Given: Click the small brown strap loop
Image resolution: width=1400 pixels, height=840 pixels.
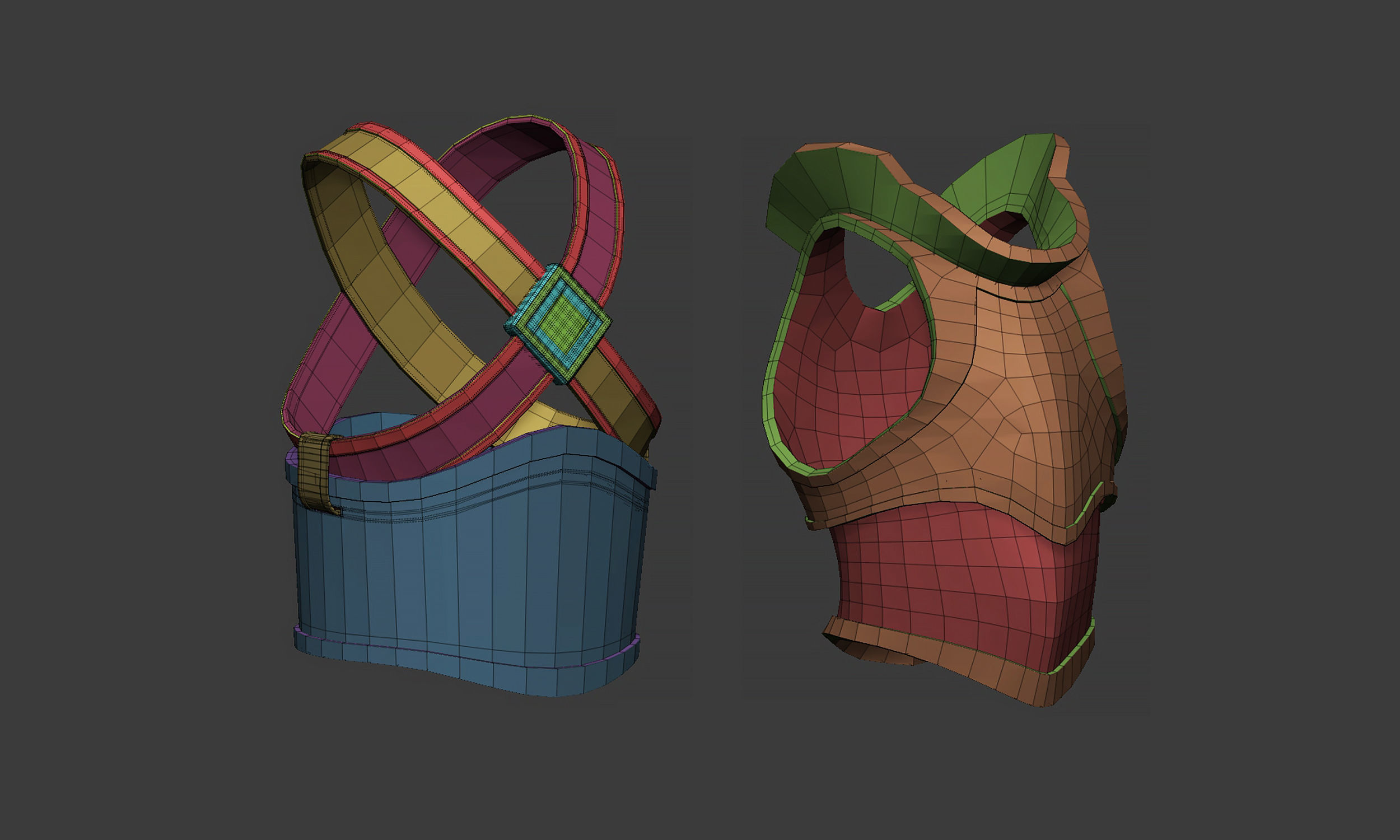Looking at the screenshot, I should pyautogui.click(x=313, y=462).
